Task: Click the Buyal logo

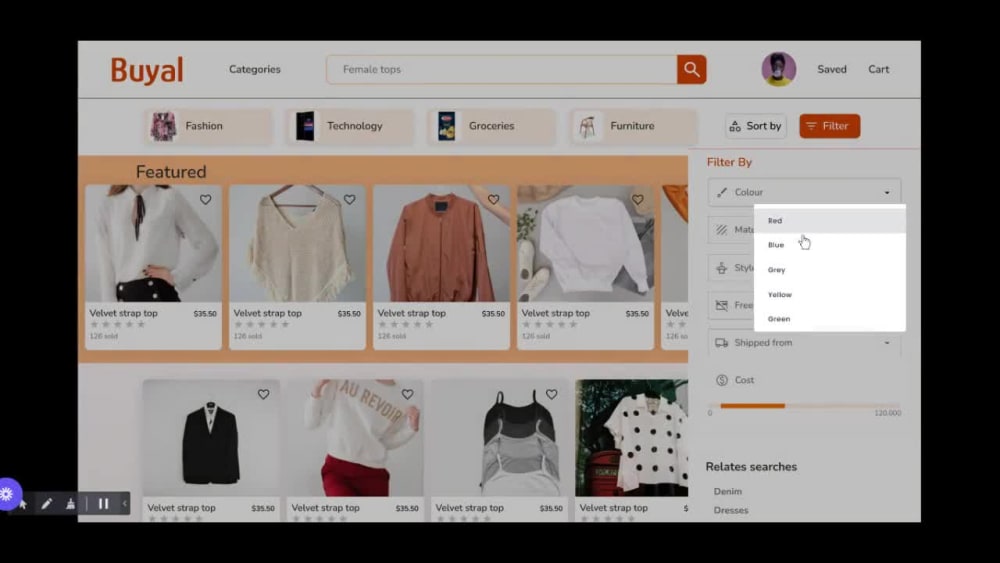Action: [147, 69]
